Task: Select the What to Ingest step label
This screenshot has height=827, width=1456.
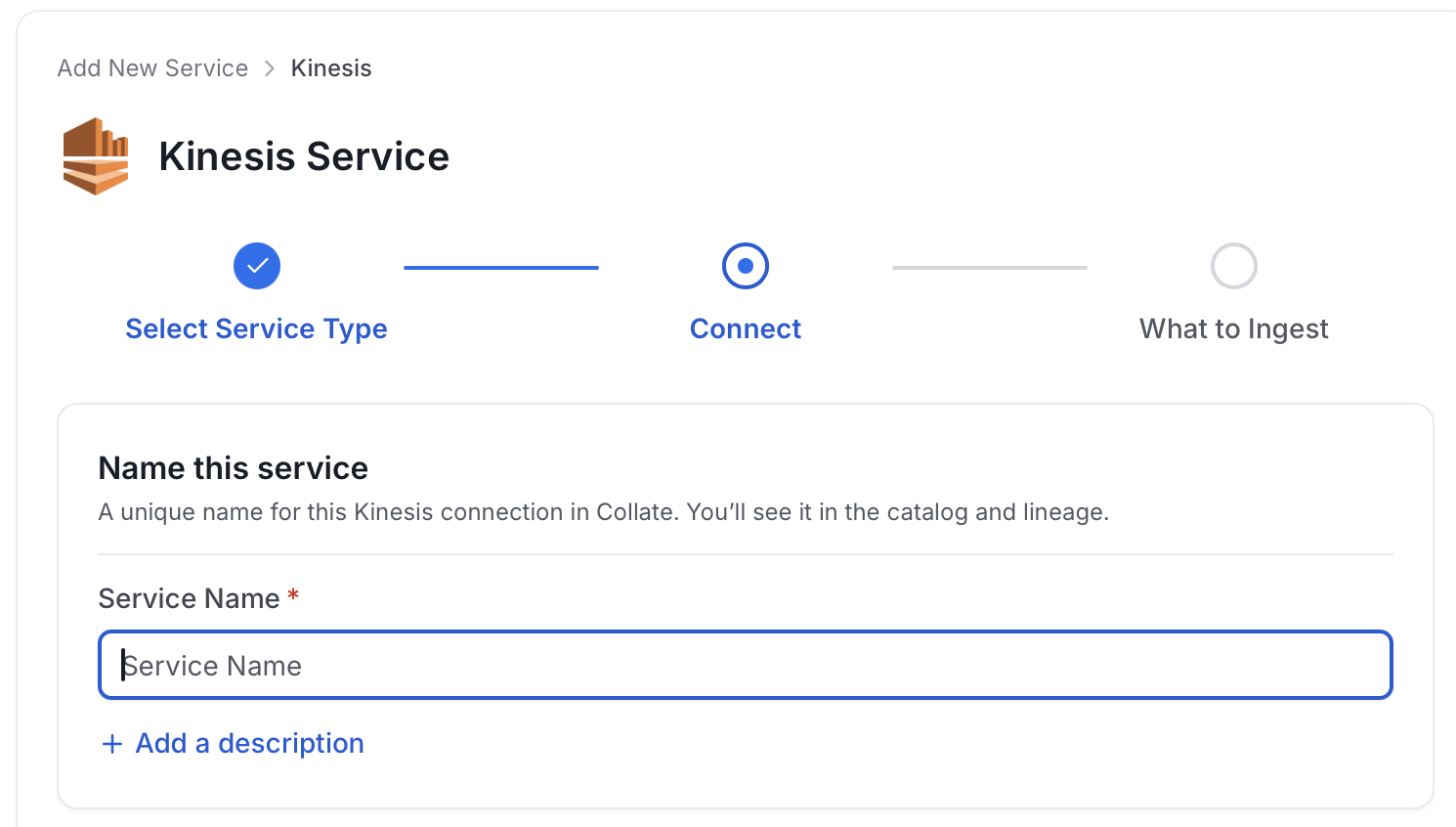Action: (1234, 329)
